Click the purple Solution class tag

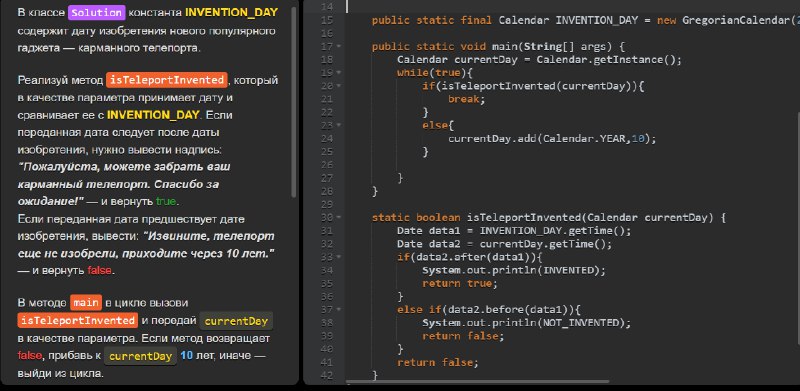[x=96, y=12]
